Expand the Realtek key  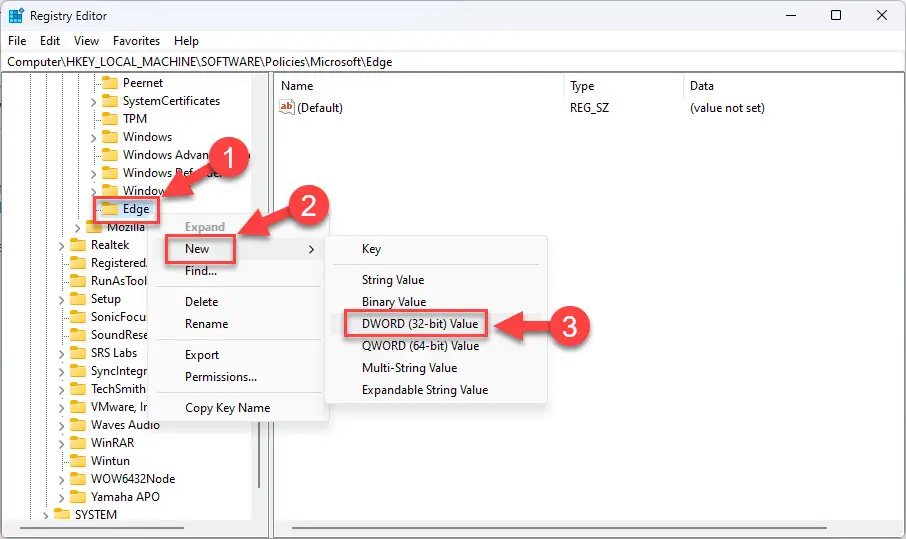click(x=61, y=246)
